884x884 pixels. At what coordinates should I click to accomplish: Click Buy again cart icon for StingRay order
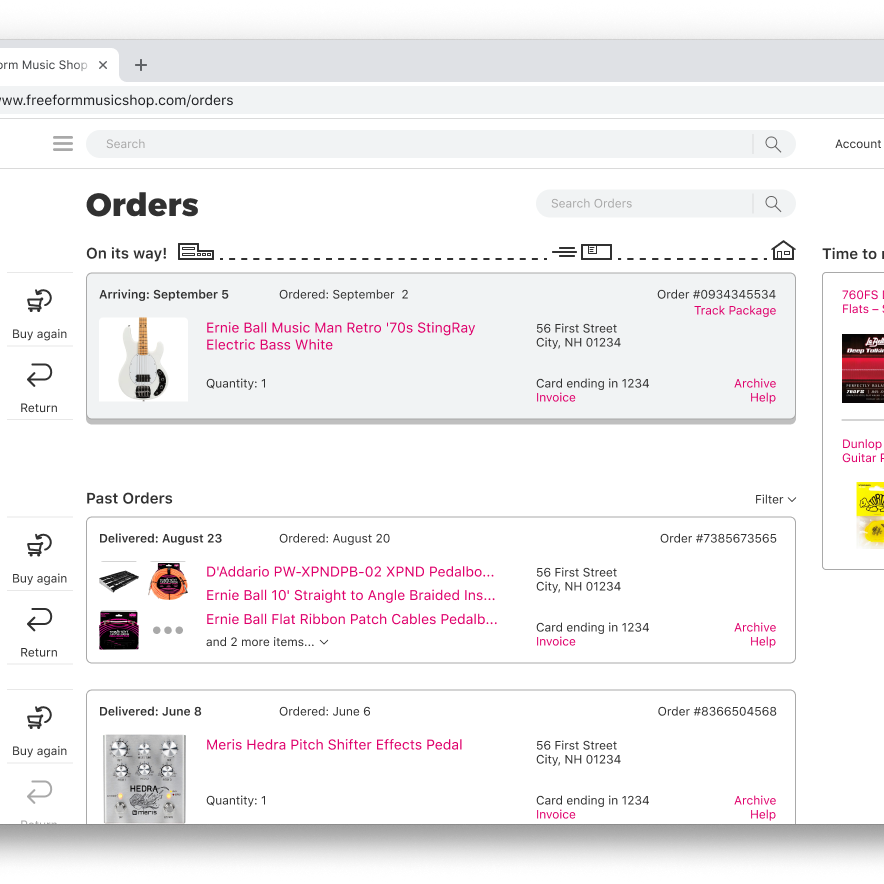(x=39, y=300)
